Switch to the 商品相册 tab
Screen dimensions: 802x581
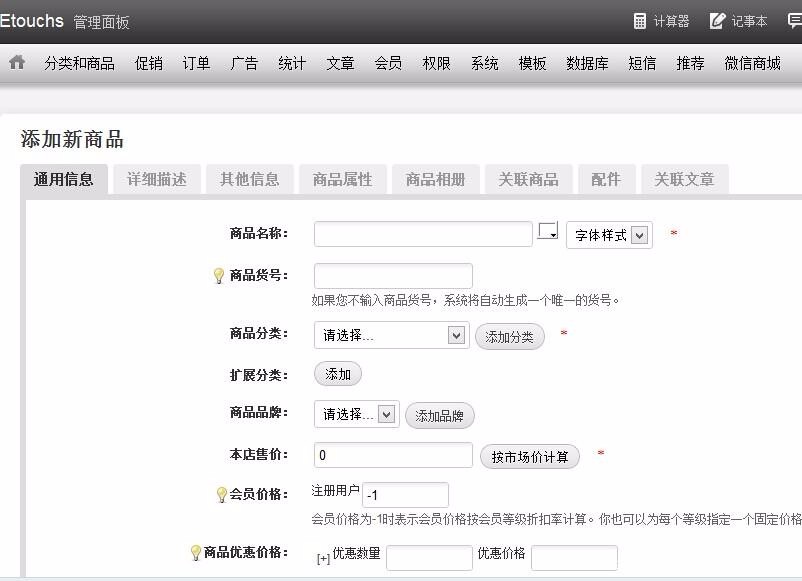435,178
